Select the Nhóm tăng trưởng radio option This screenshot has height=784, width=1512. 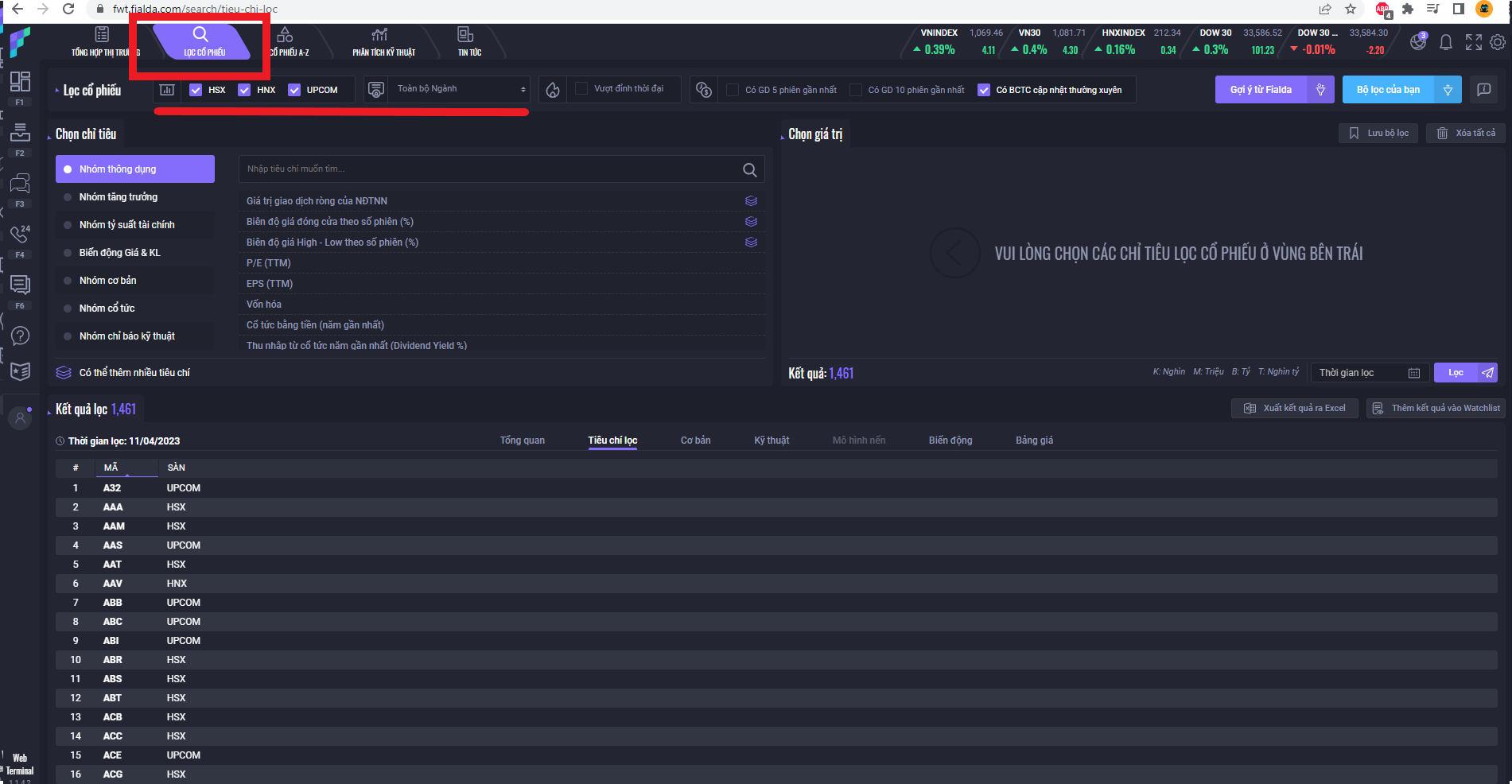(118, 197)
